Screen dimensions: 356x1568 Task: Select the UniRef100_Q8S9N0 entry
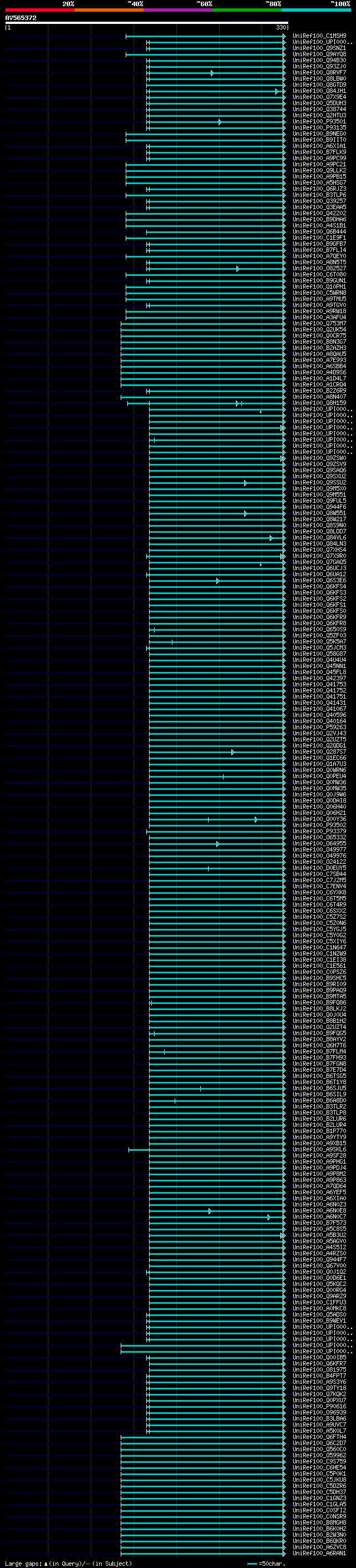coord(319,525)
